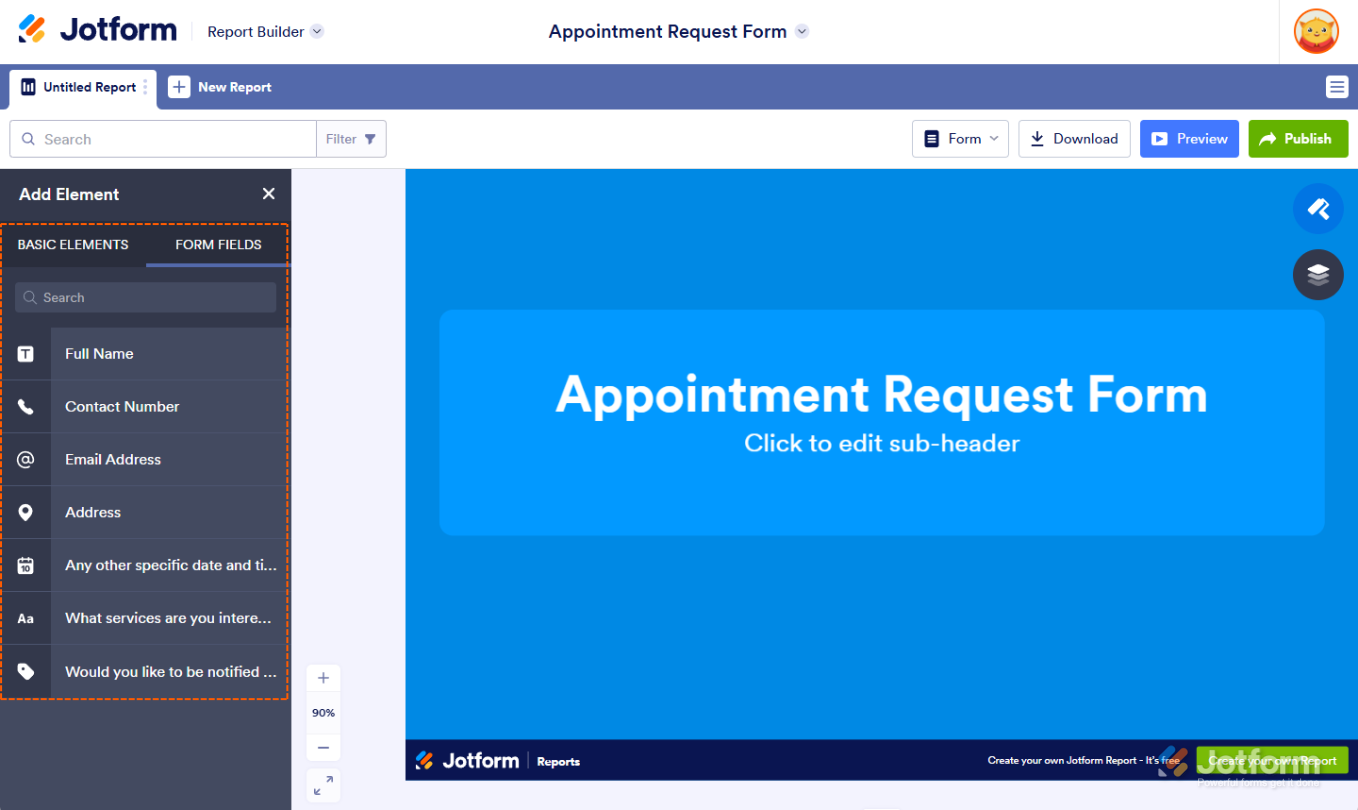
Task: Open the Layers panel icon on canvas
Action: tap(1318, 275)
